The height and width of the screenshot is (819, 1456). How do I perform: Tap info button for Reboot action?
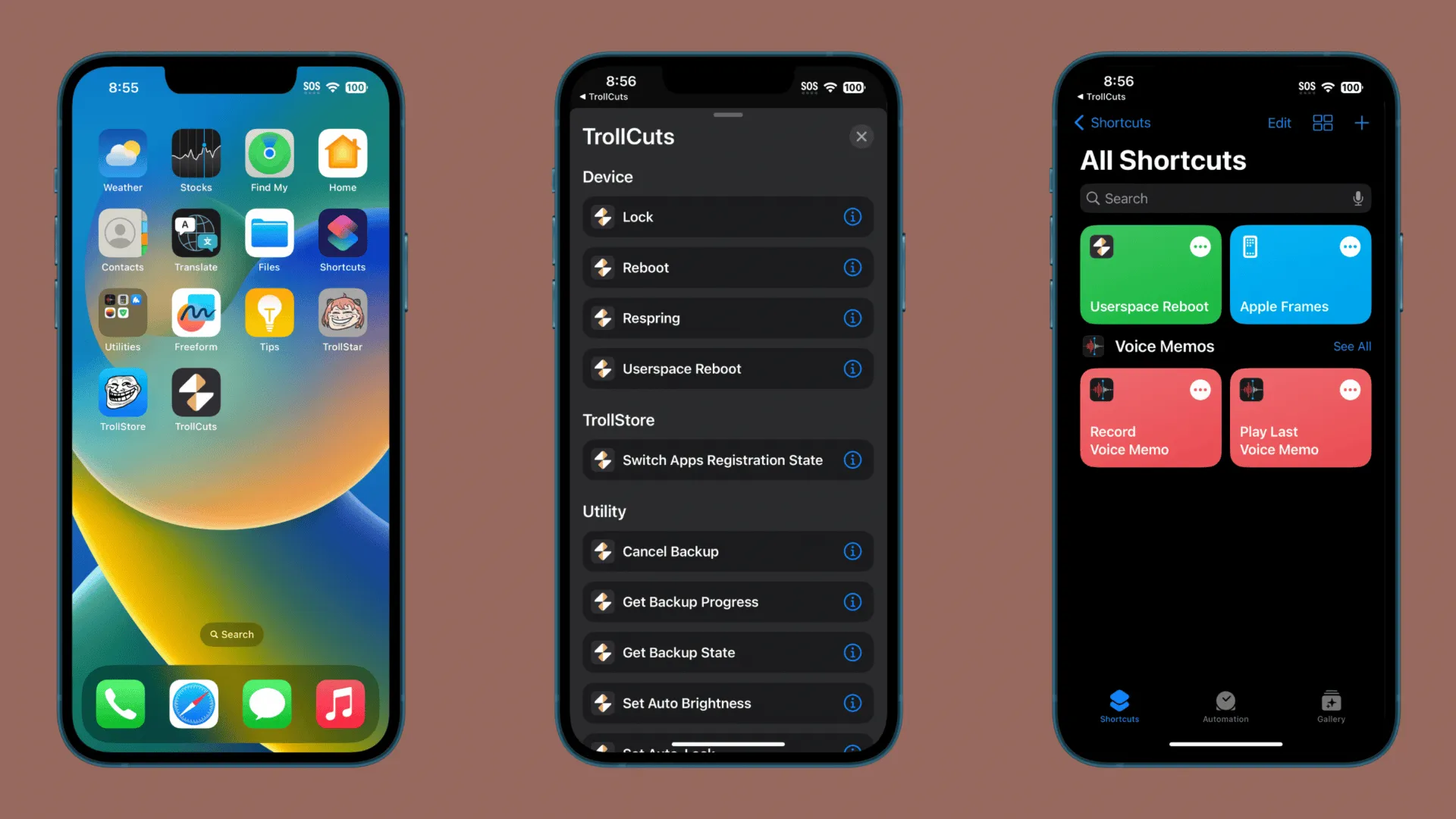(x=852, y=267)
